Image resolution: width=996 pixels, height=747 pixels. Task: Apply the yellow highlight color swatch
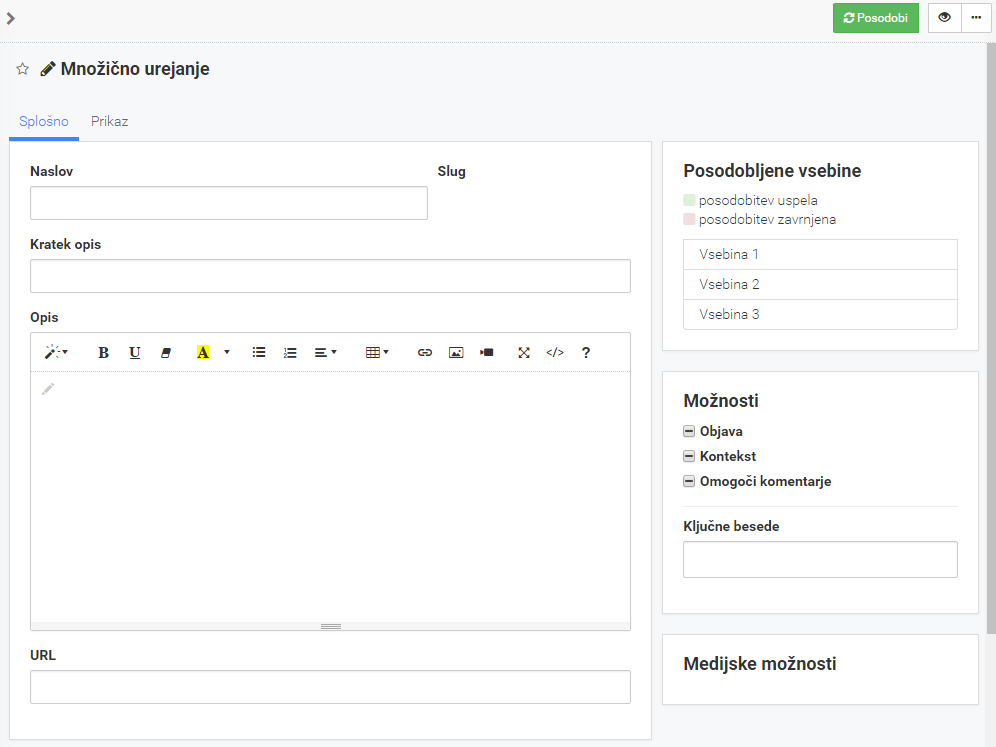click(203, 353)
